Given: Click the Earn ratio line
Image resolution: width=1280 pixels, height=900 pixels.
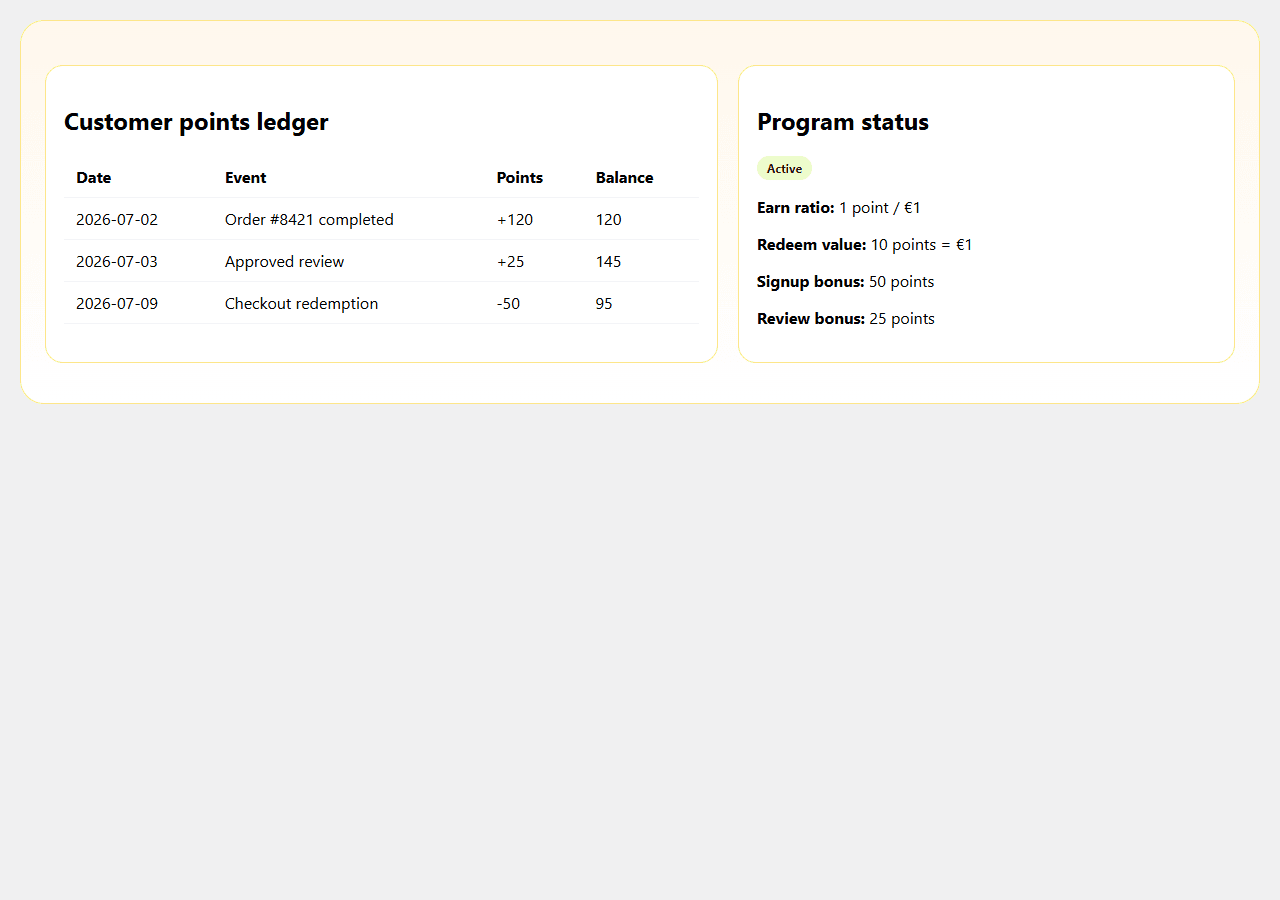Looking at the screenshot, I should pyautogui.click(x=839, y=208).
